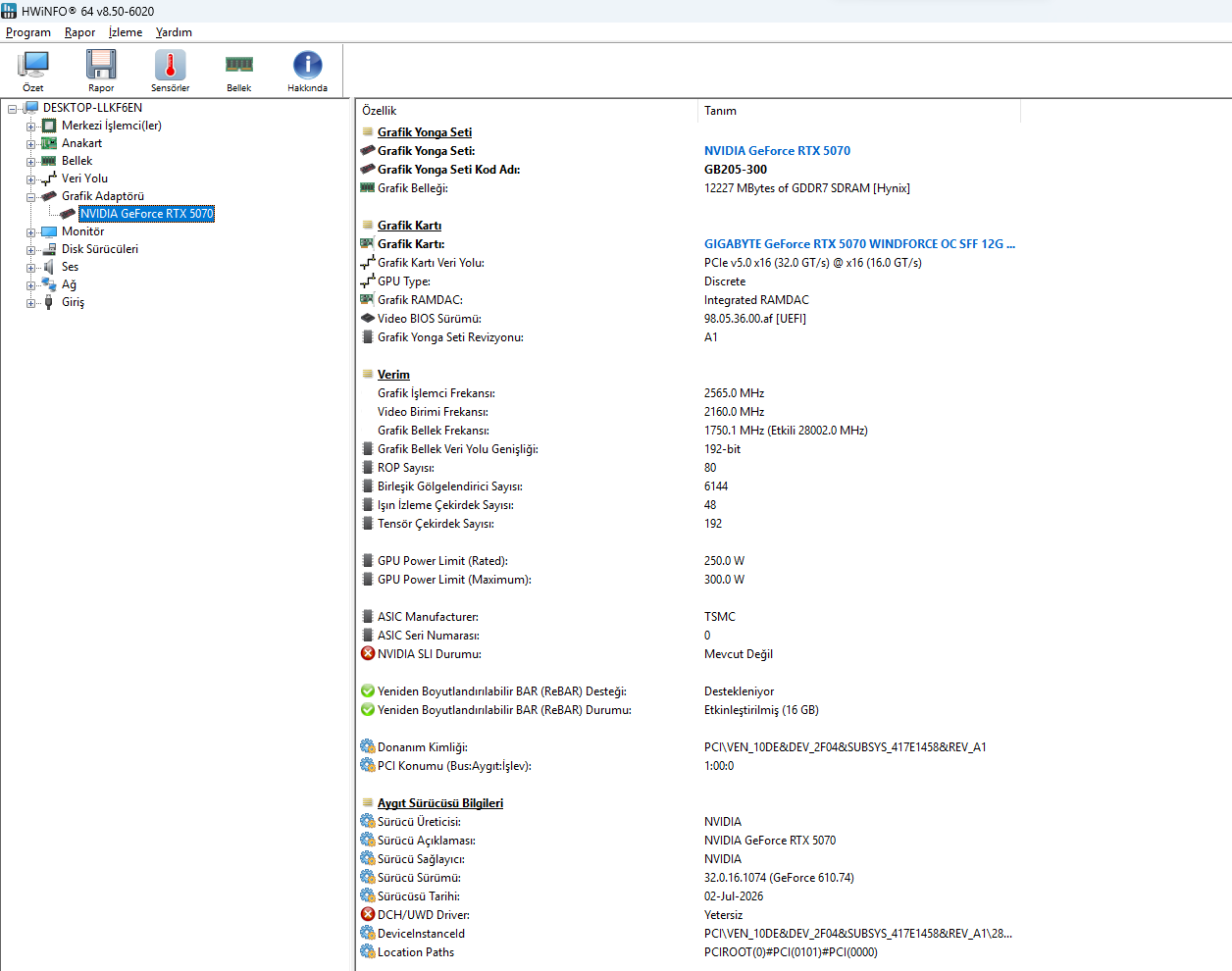Expand the Merkezi İşlemci(ler) node

point(30,127)
